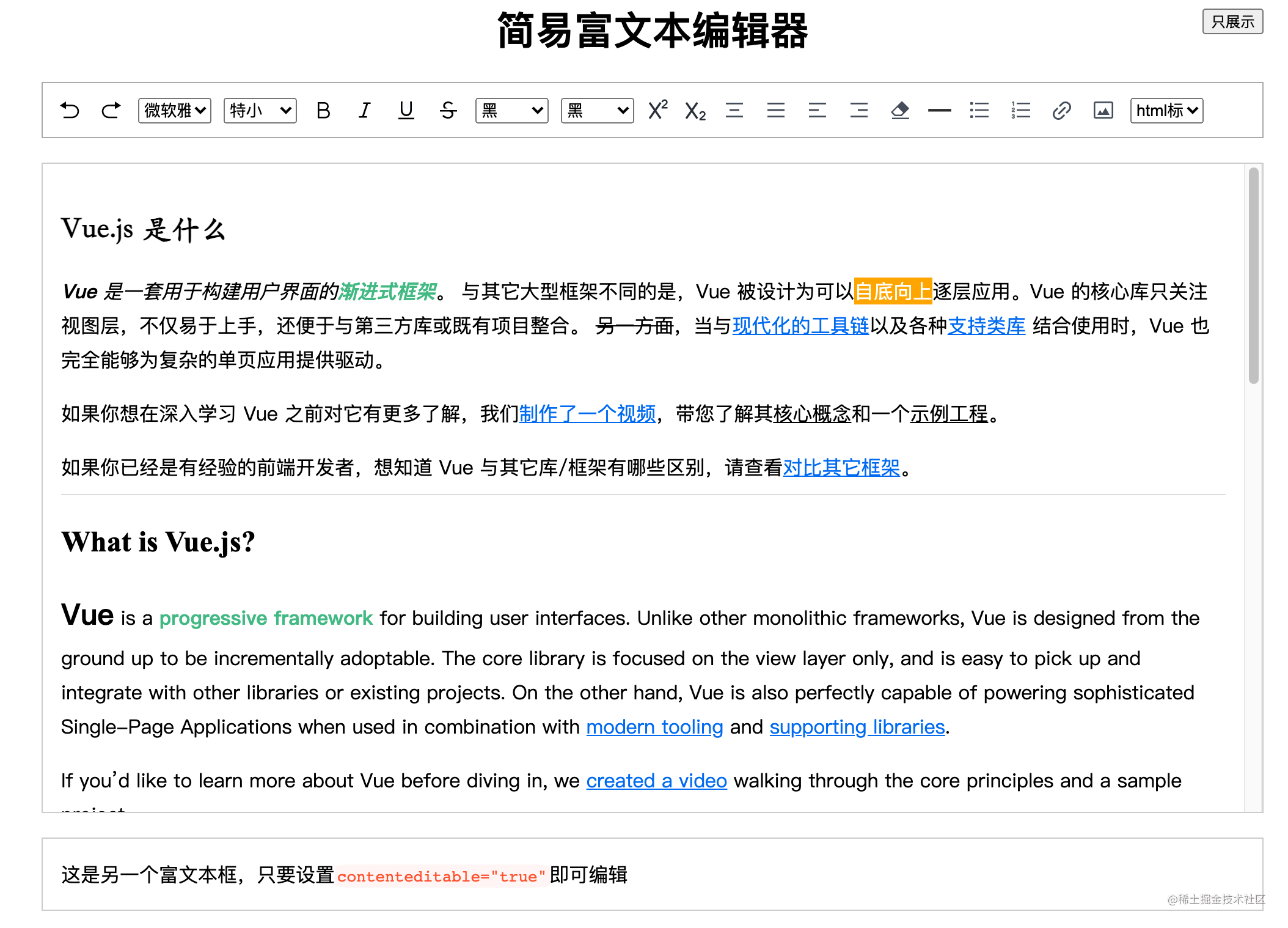Insert a numbered list
The image size is (1288, 928).
1020,111
